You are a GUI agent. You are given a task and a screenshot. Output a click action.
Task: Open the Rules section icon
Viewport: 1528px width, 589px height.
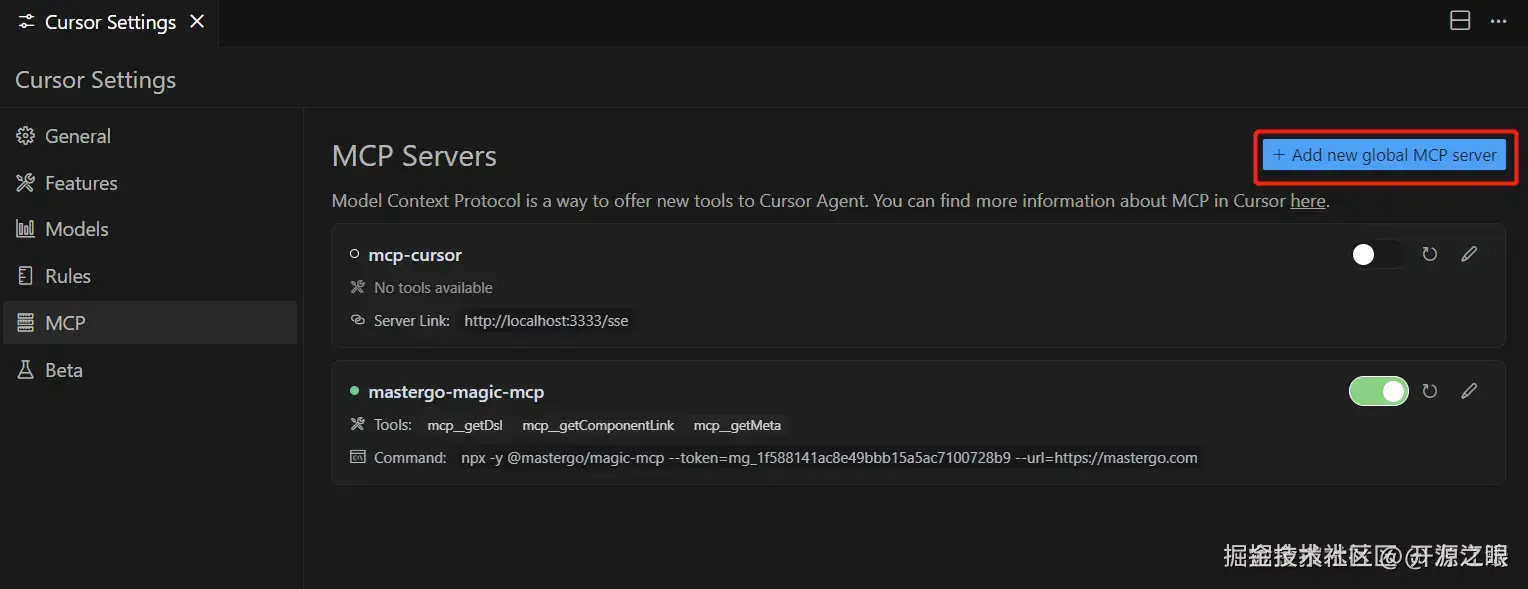point(25,276)
